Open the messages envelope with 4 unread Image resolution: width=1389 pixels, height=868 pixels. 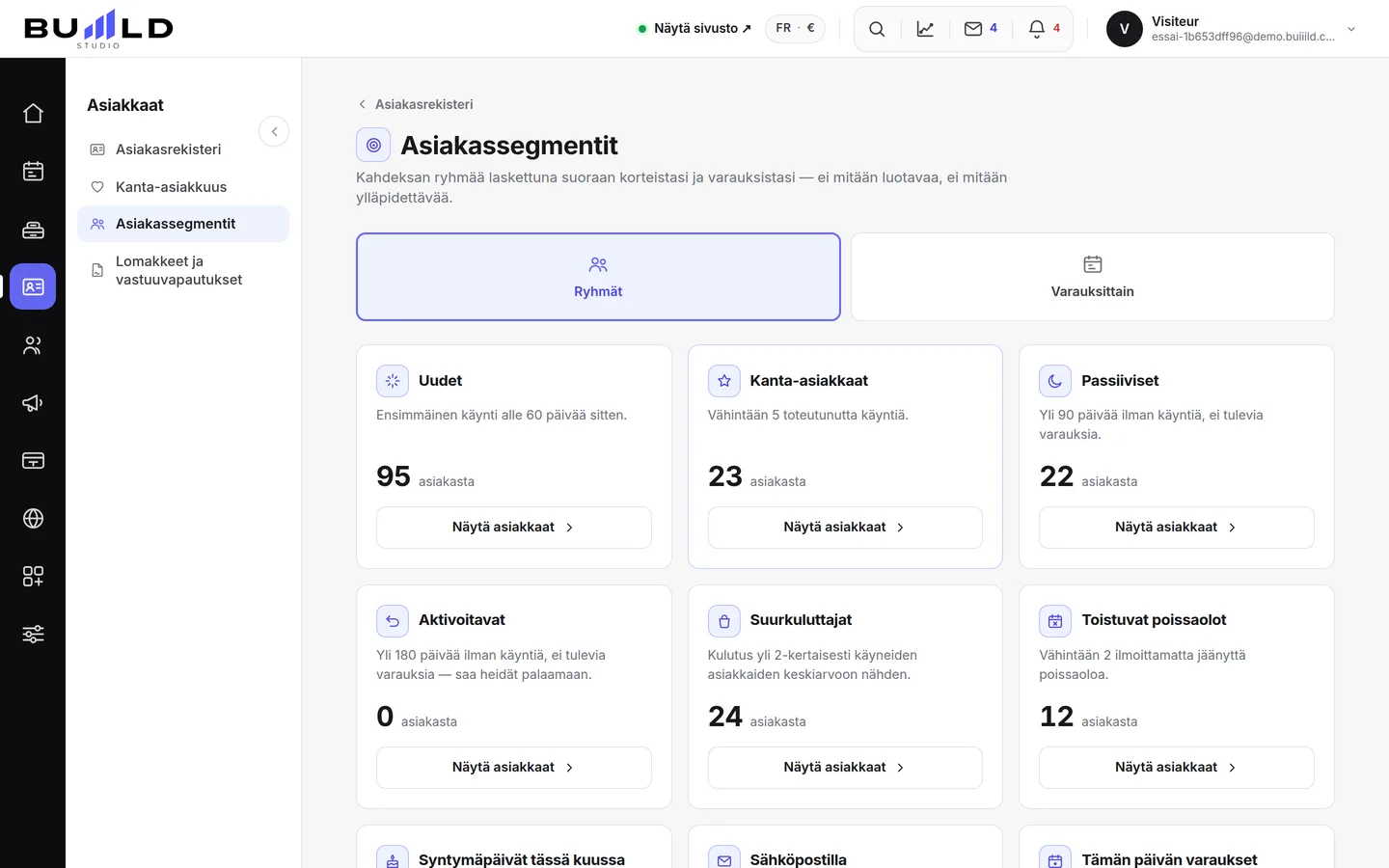(981, 29)
